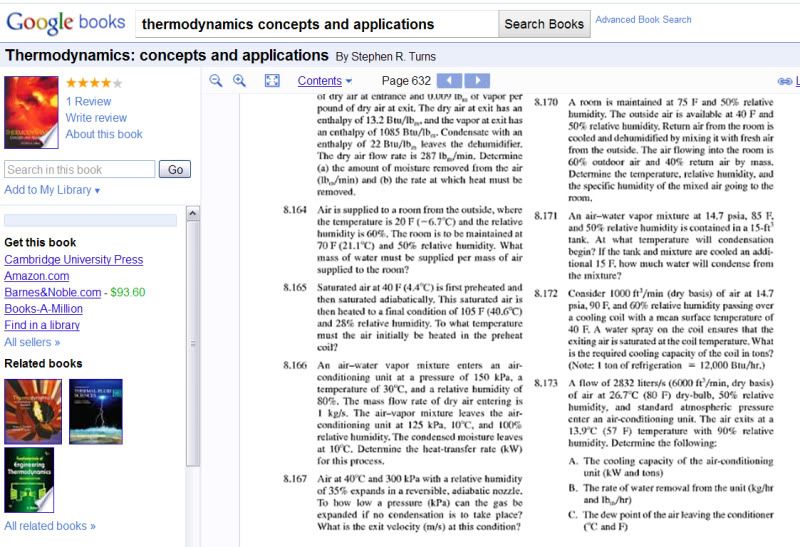Open All related books link
800x547 pixels.
(50, 526)
